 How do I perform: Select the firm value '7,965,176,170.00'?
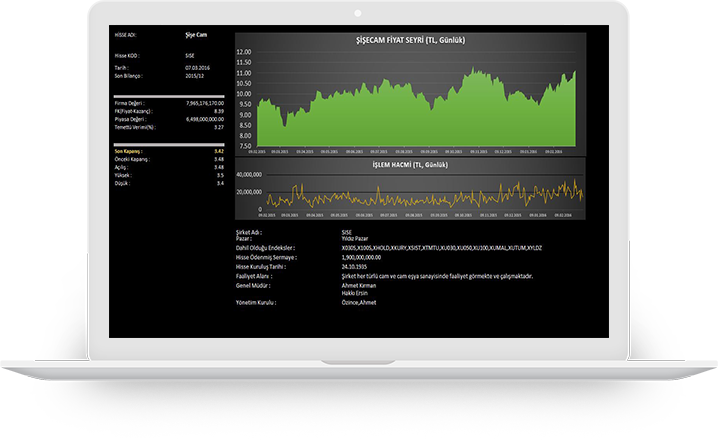205,103
